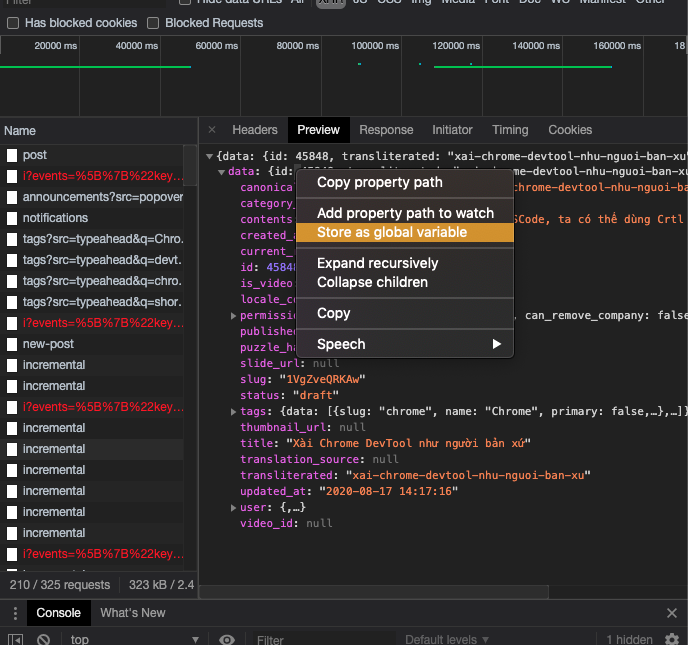The height and width of the screenshot is (645, 688).
Task: Enable the Has blocked cookies checkbox
Action: (x=11, y=23)
